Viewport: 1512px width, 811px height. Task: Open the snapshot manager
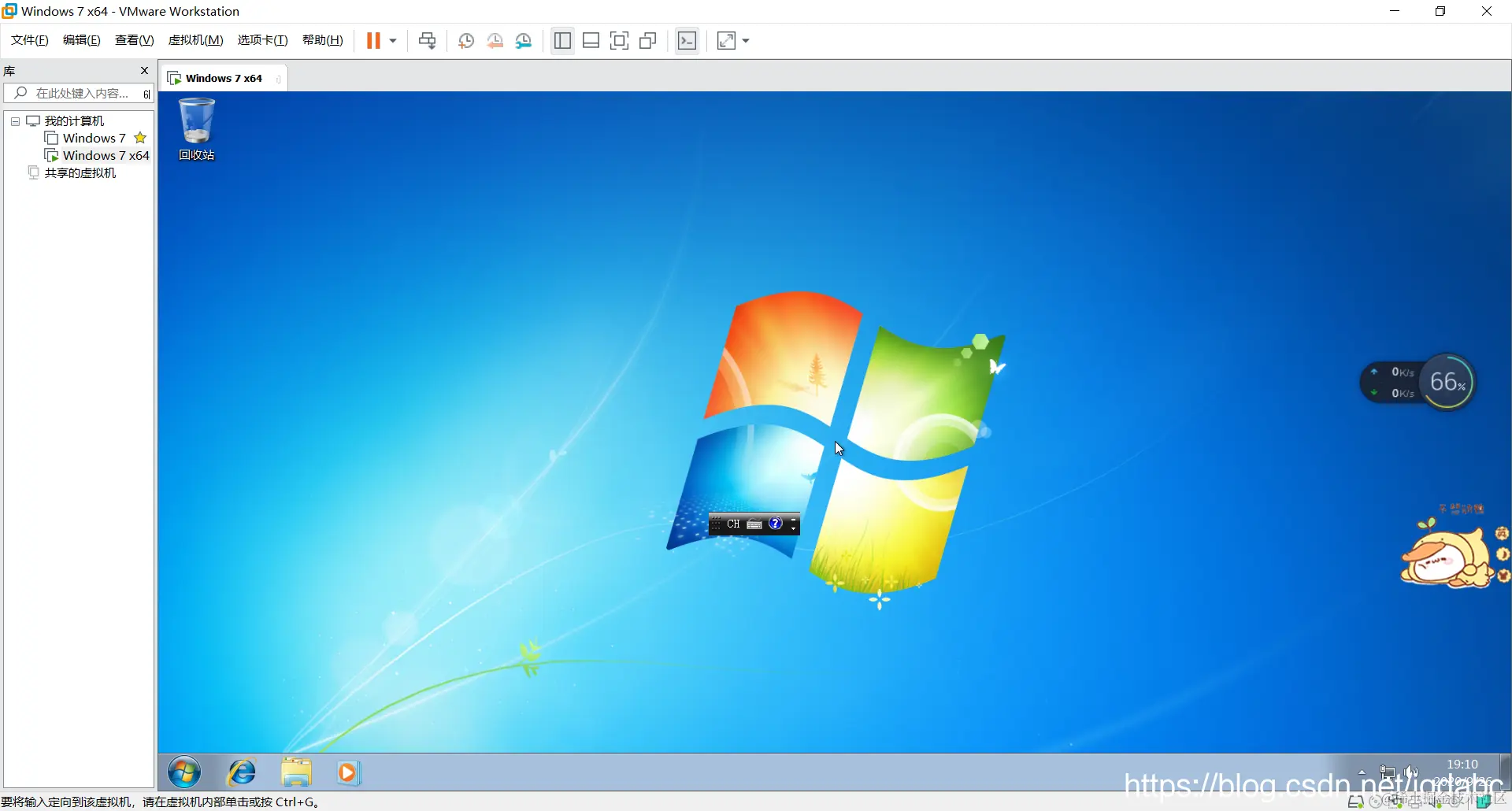(x=524, y=41)
